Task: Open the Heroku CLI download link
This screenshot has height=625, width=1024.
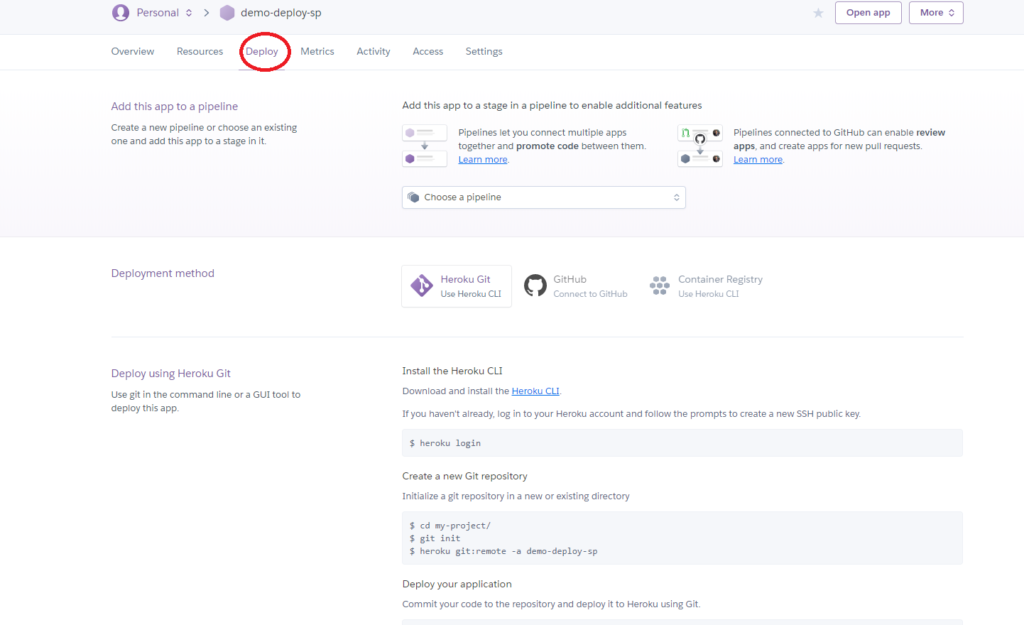Action: coord(535,391)
